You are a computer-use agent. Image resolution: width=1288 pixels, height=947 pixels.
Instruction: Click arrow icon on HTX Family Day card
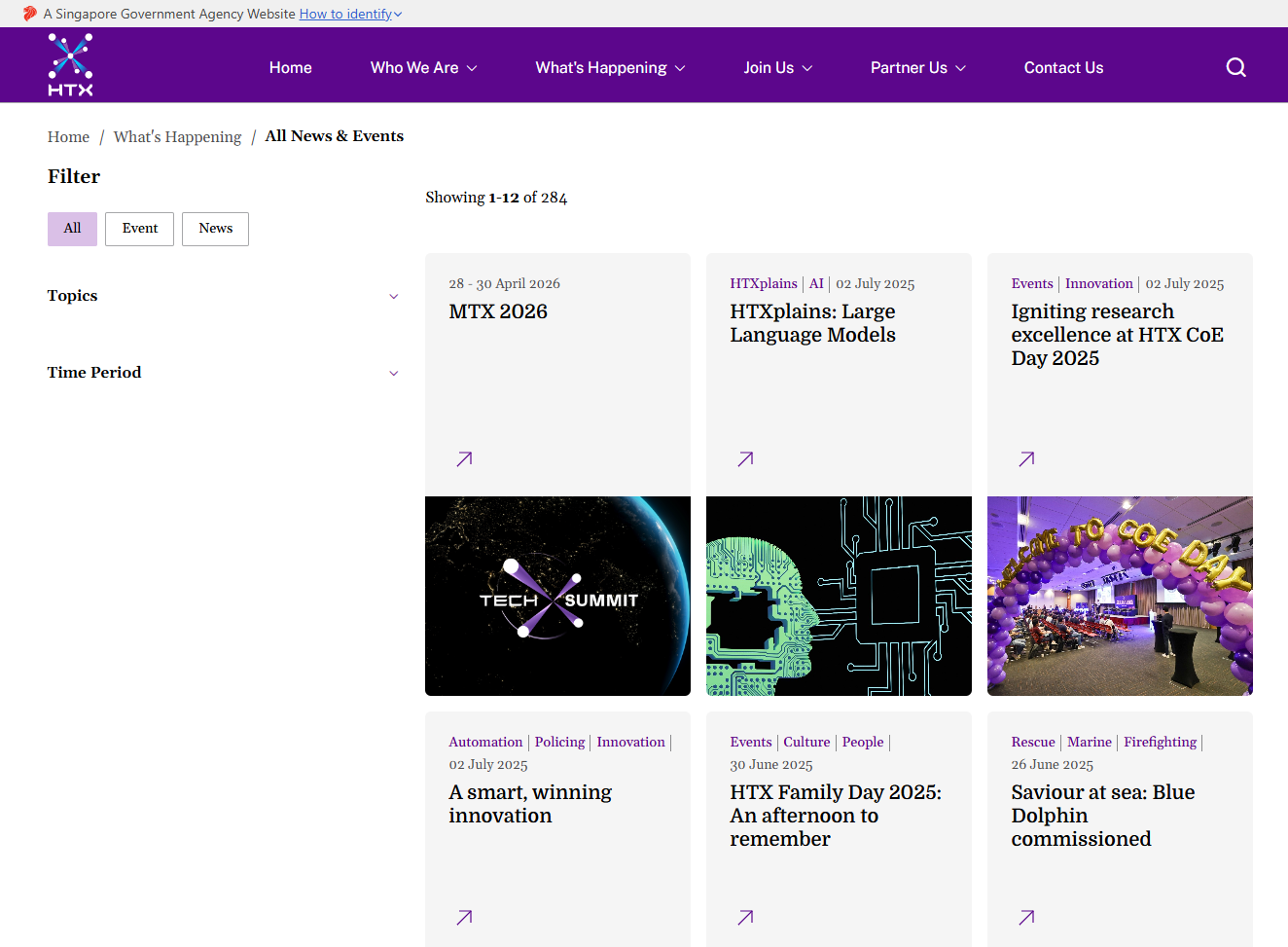(745, 917)
